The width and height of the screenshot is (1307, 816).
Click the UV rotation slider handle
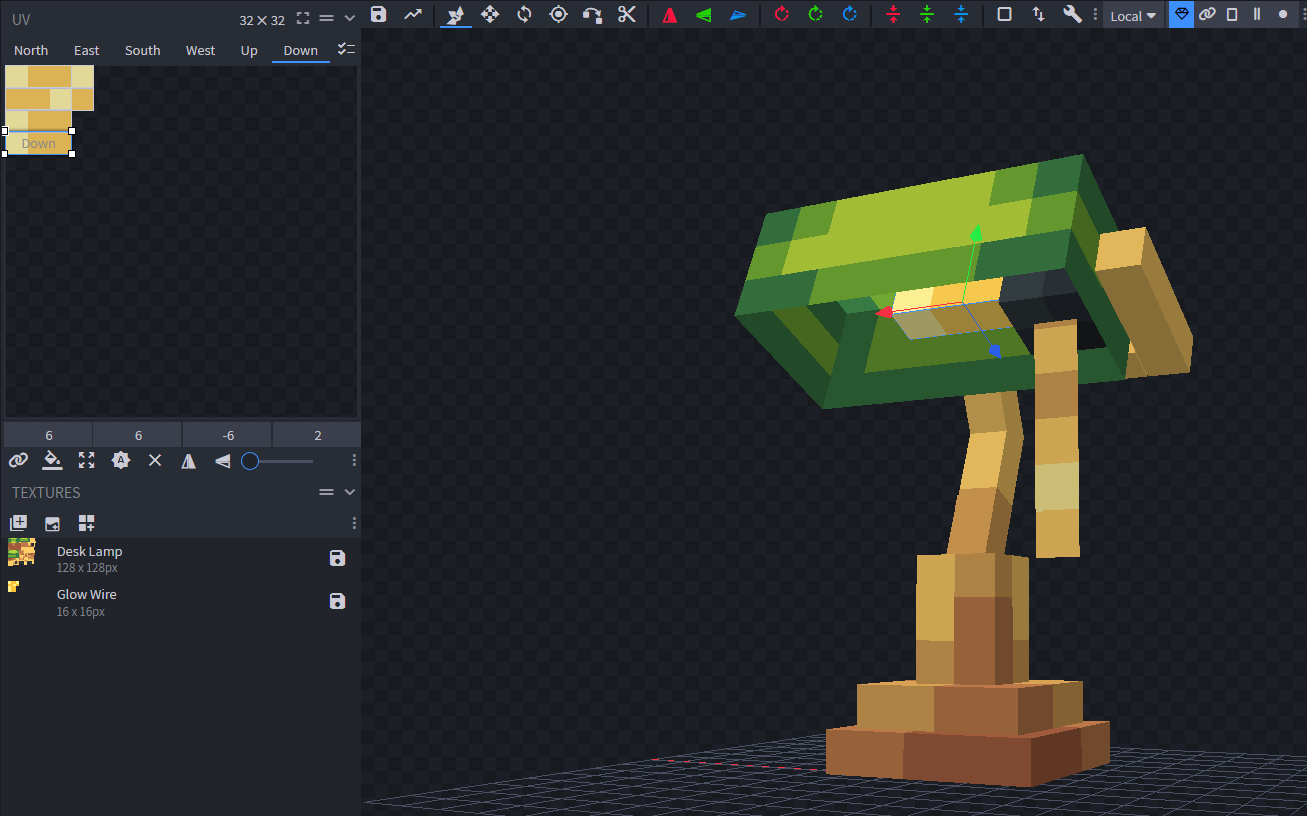pos(250,461)
